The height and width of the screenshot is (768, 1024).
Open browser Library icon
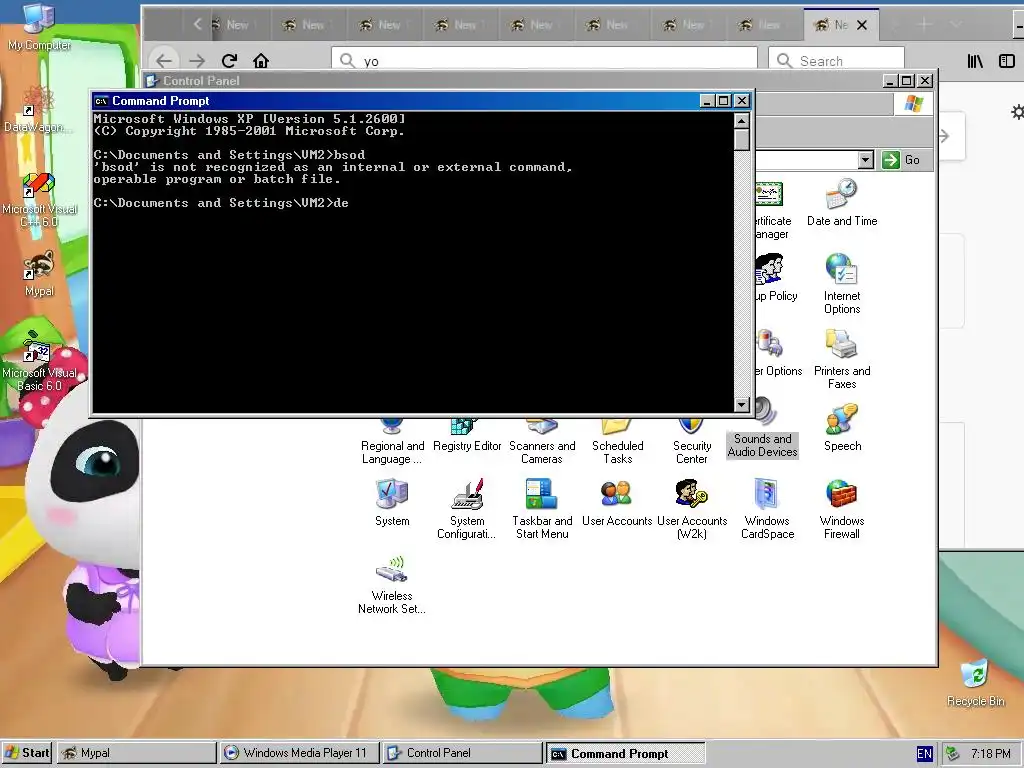click(975, 61)
